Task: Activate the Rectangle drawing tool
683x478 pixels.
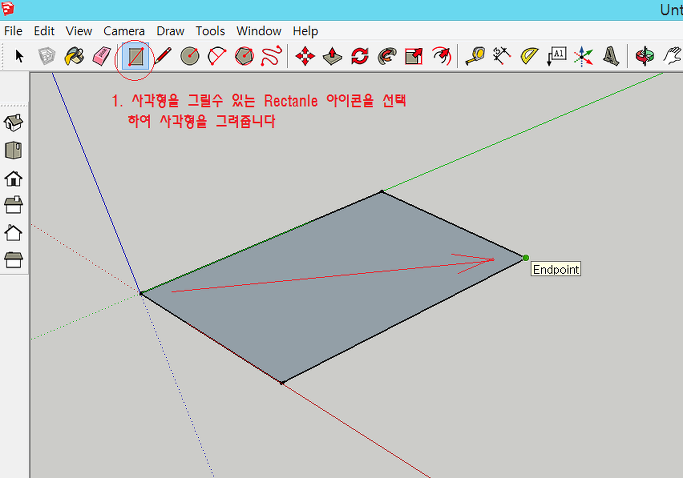Action: (135, 57)
